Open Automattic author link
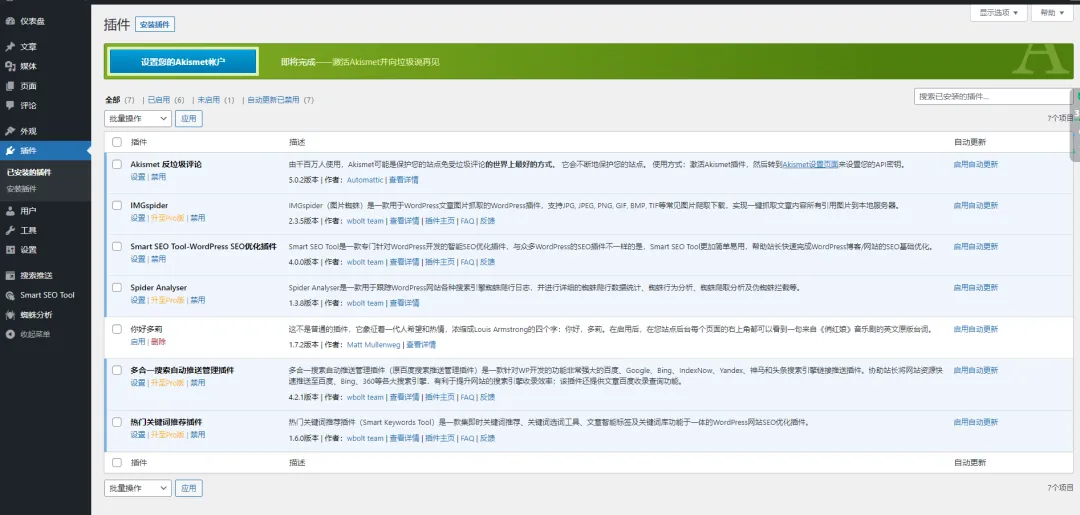The height and width of the screenshot is (515, 1080). click(x=365, y=180)
